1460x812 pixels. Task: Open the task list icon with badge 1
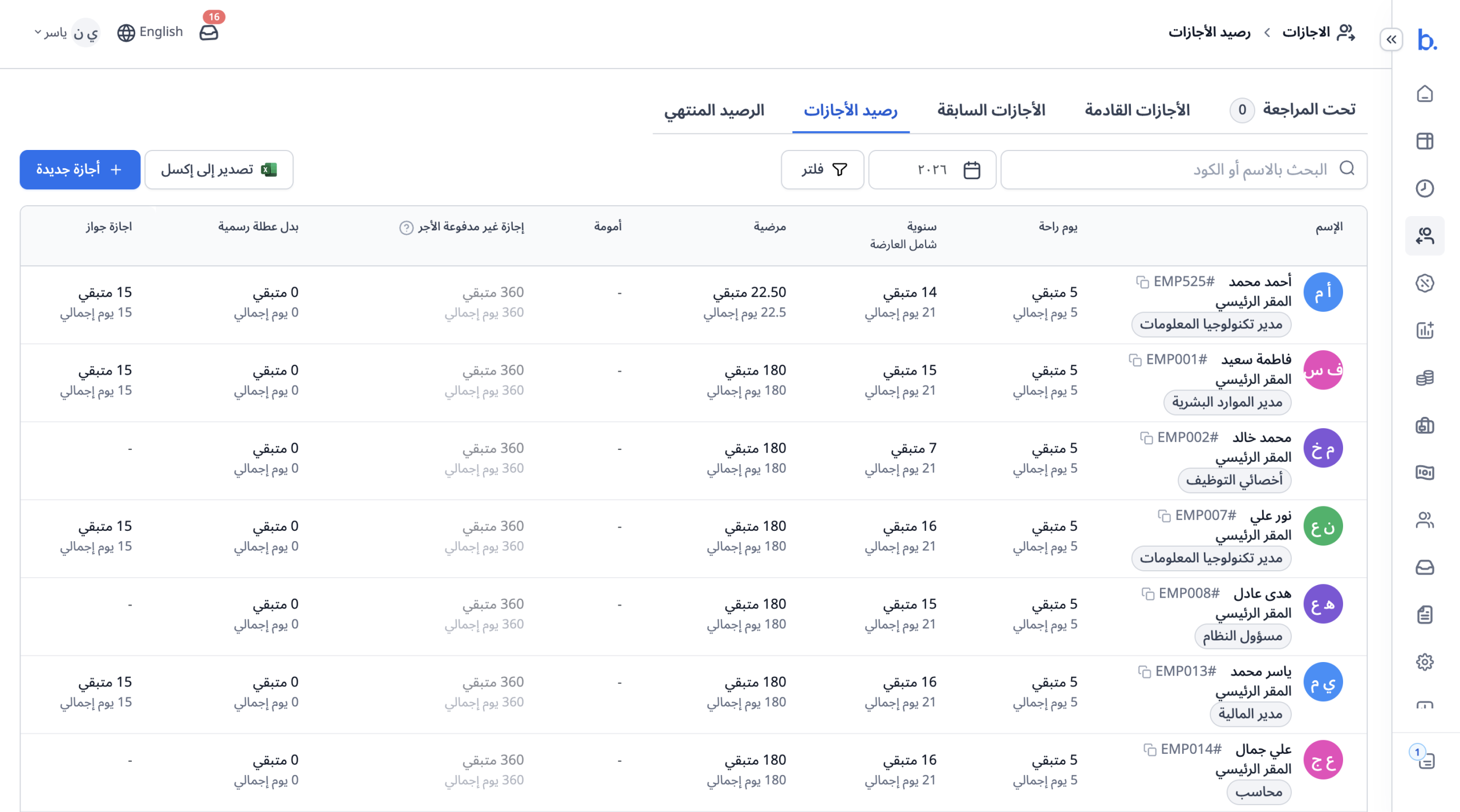coord(1425,758)
